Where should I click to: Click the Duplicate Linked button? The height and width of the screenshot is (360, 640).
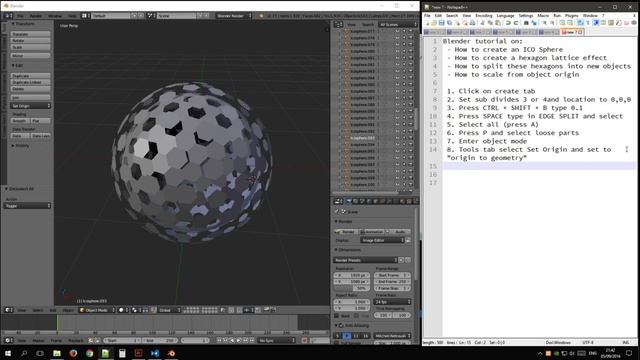(x=31, y=82)
